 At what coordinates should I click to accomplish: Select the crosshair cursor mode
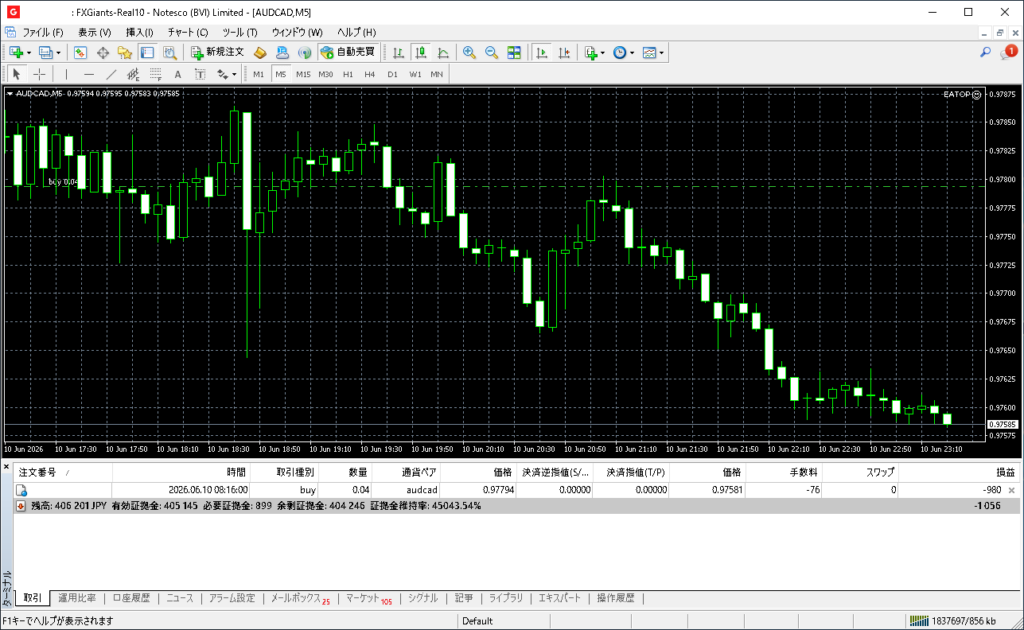point(39,74)
